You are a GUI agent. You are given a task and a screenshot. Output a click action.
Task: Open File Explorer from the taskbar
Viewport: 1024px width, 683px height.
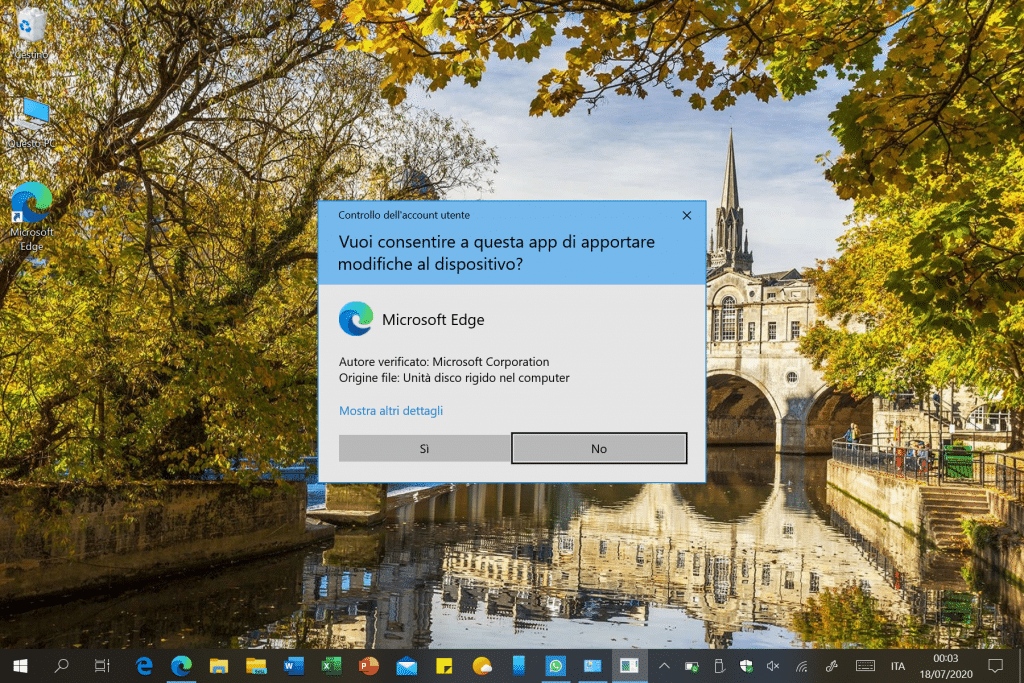(x=219, y=665)
